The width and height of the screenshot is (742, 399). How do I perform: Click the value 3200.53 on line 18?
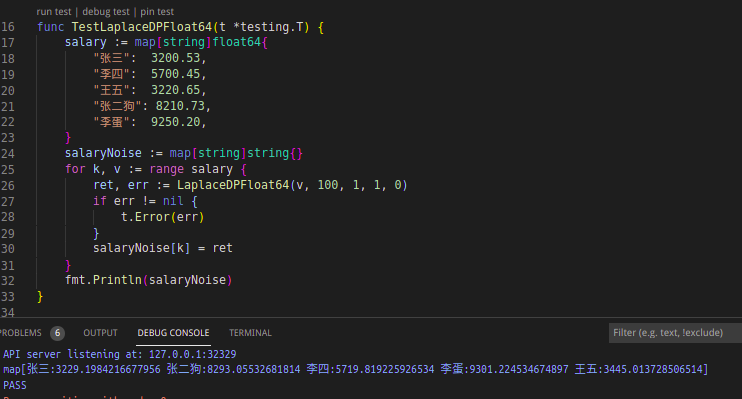(176, 58)
